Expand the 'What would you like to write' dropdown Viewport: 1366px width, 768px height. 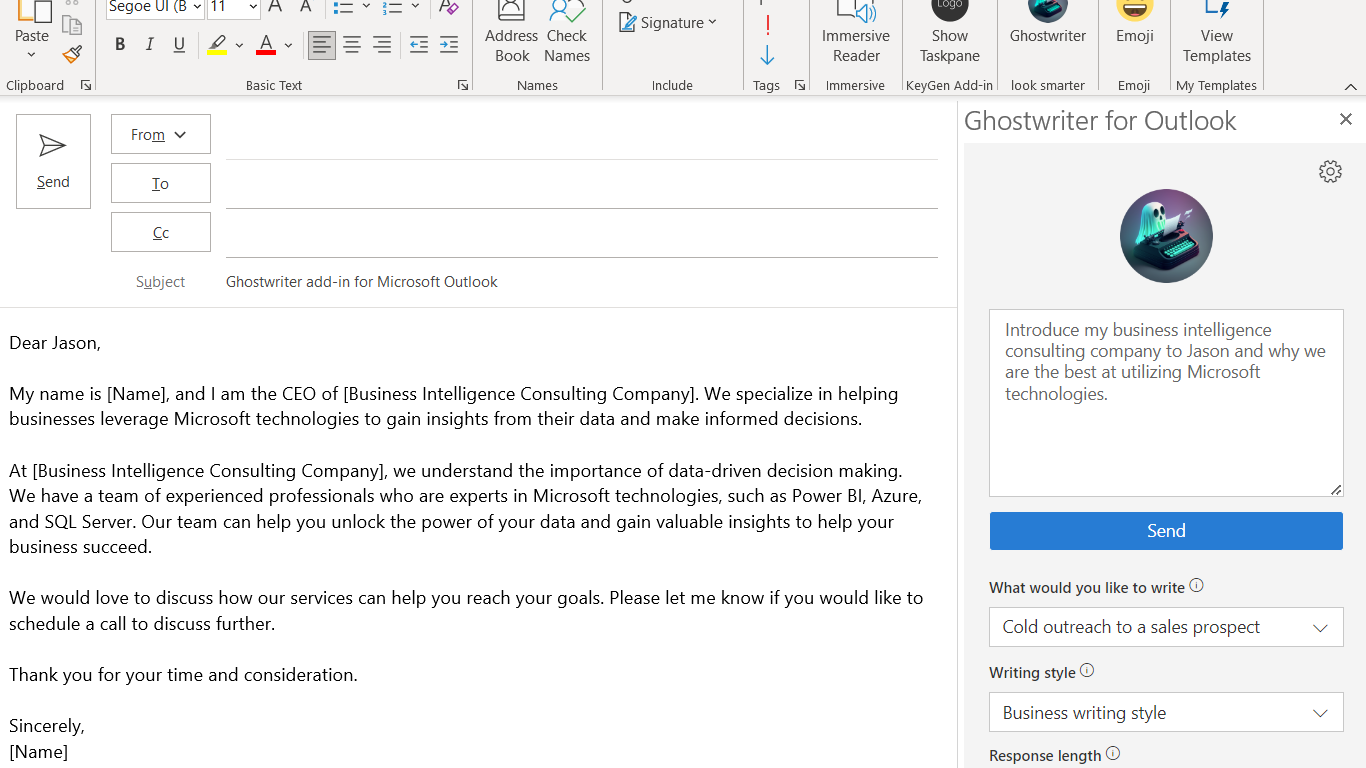pos(1166,627)
